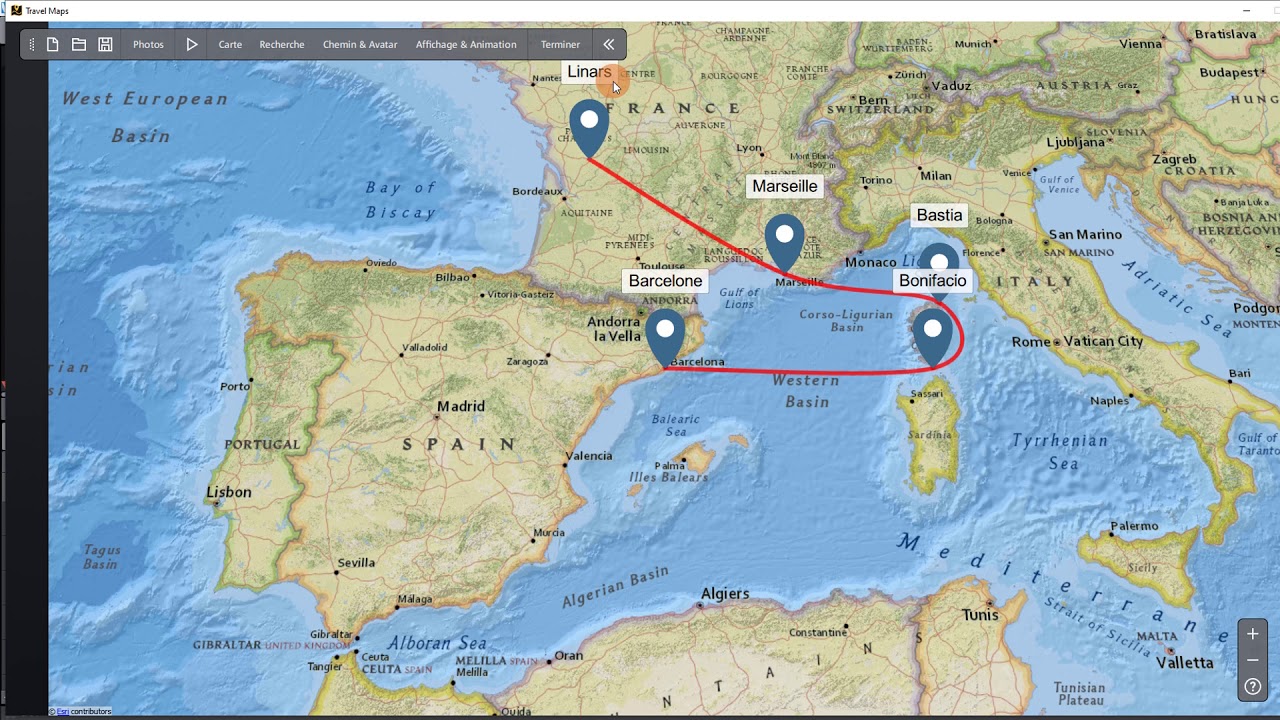This screenshot has width=1280, height=720.
Task: Click the Valletta city label on the map
Action: coord(1185,662)
